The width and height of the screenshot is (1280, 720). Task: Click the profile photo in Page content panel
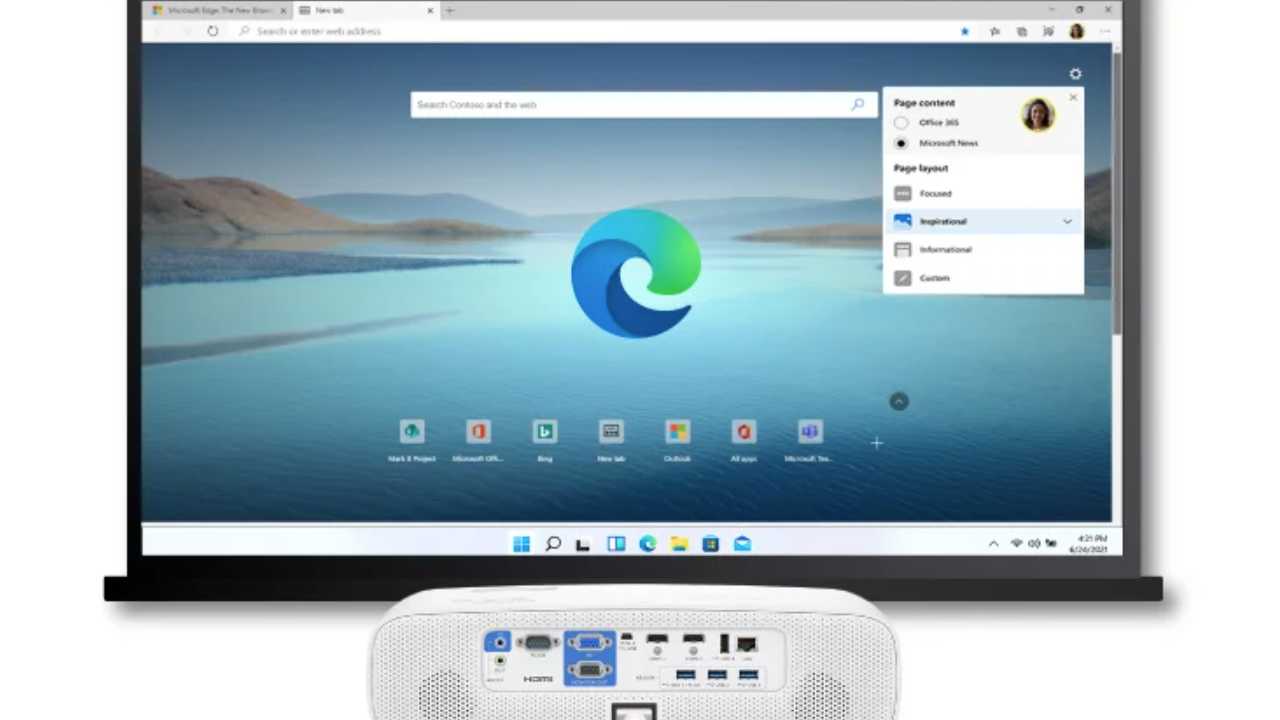[1038, 114]
